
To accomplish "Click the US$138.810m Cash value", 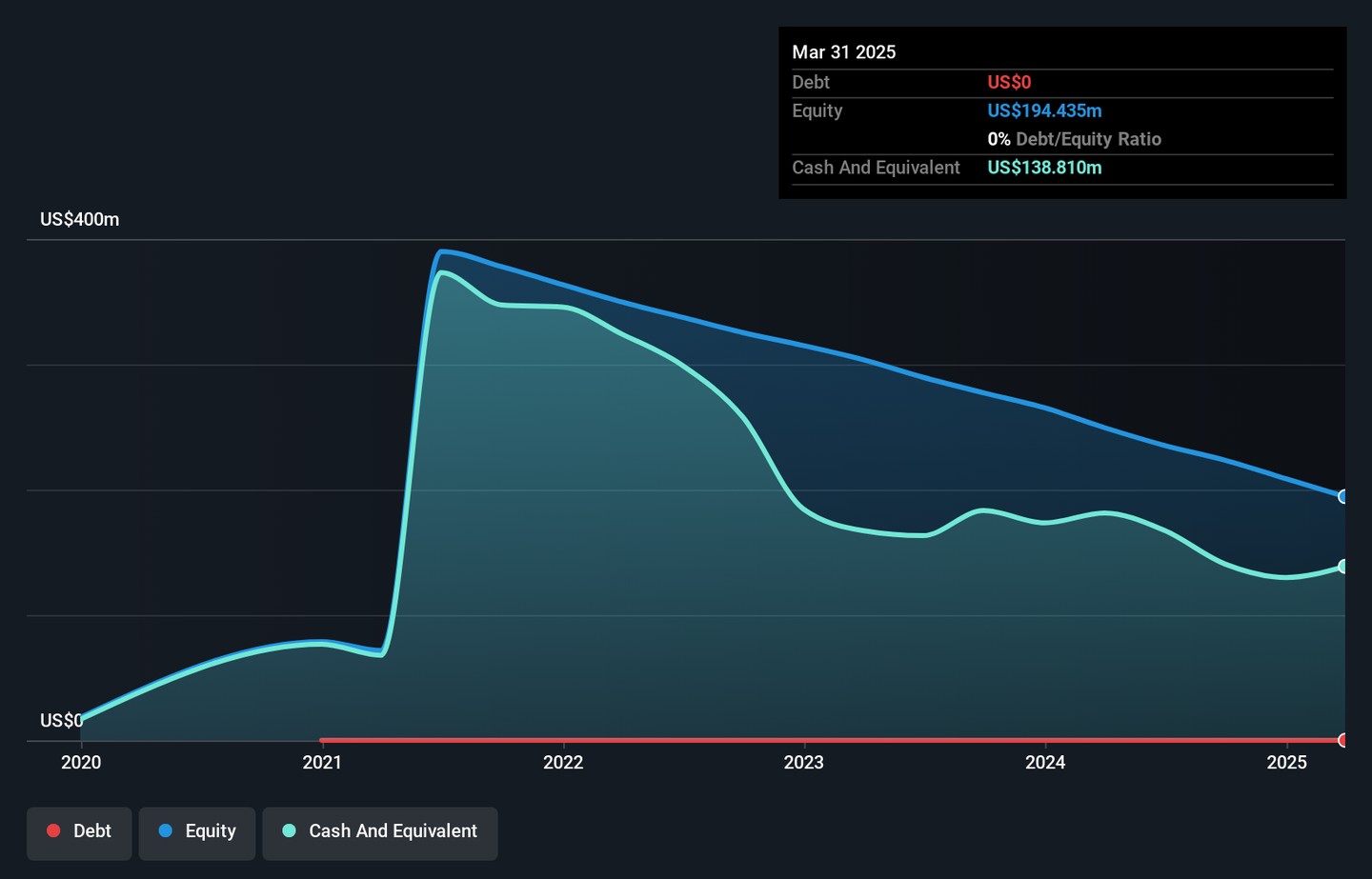I will 1044,168.
